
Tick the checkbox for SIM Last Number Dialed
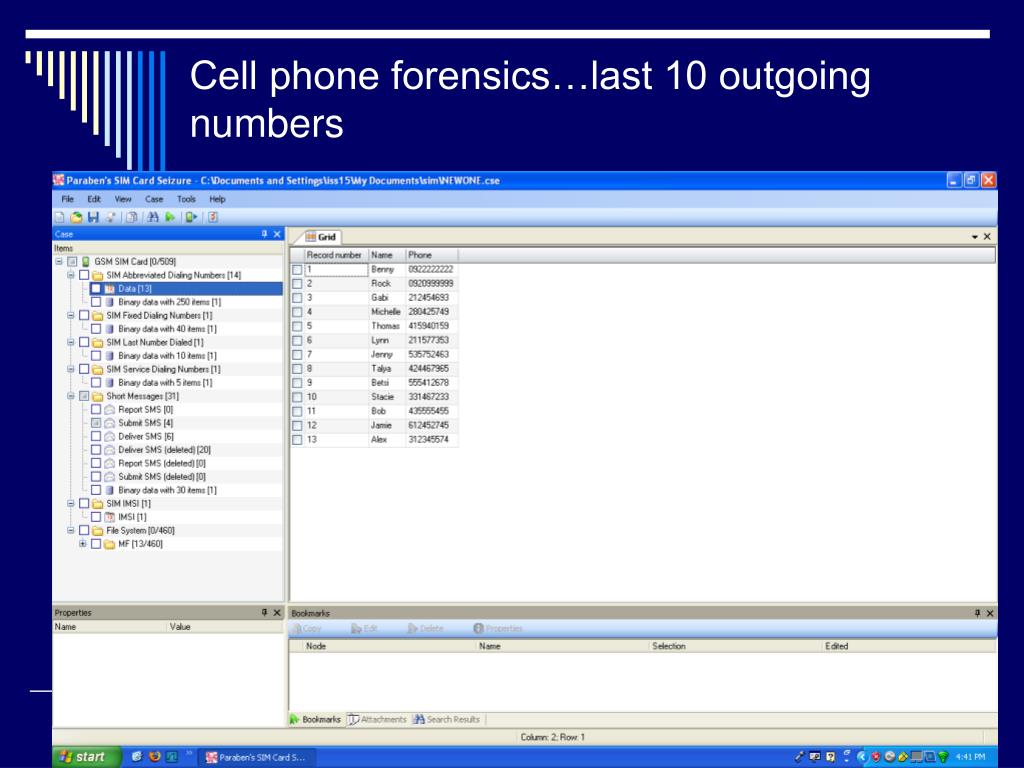pyautogui.click(x=84, y=342)
